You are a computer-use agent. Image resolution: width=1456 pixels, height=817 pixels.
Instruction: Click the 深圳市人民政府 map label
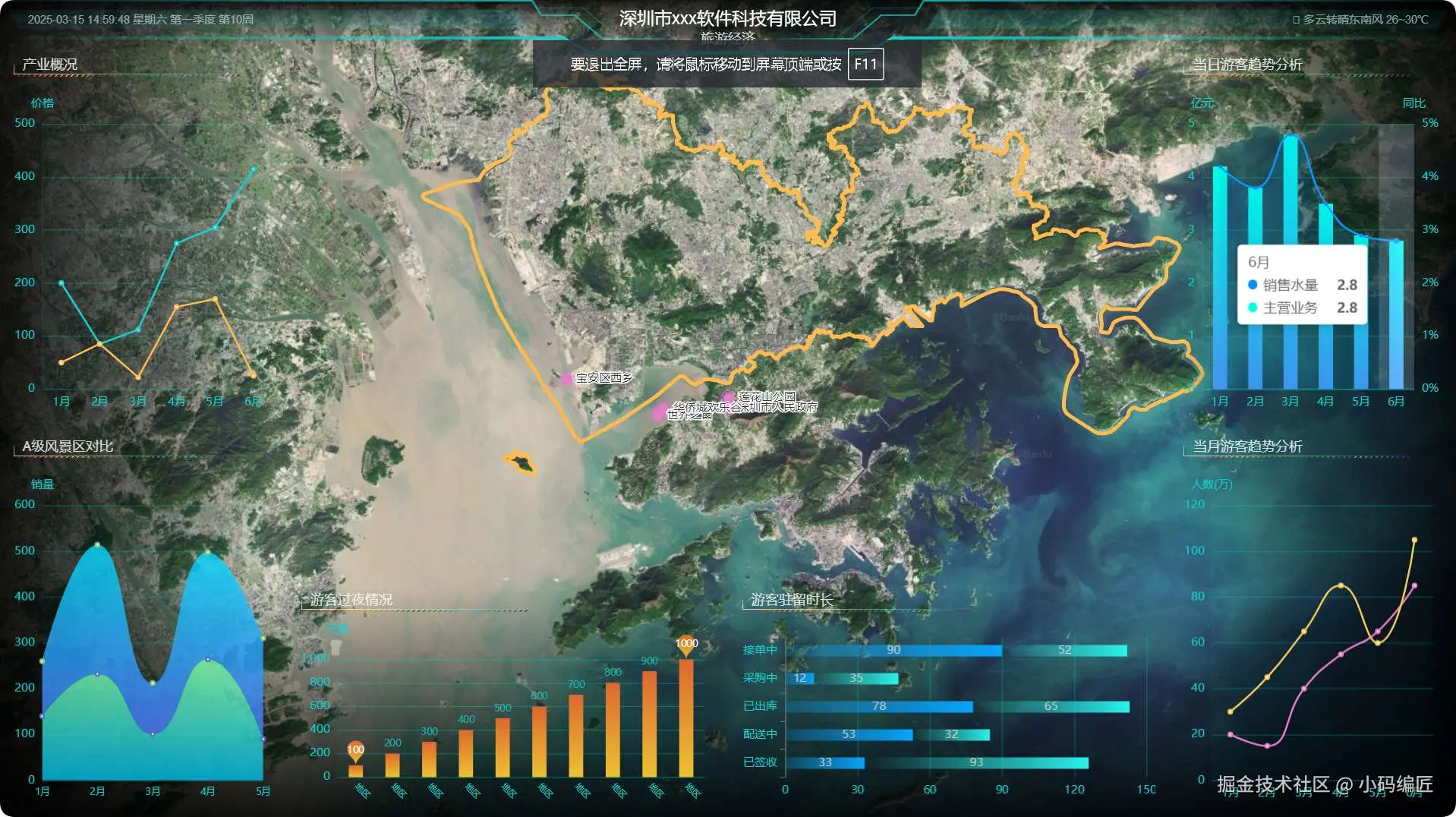[779, 407]
